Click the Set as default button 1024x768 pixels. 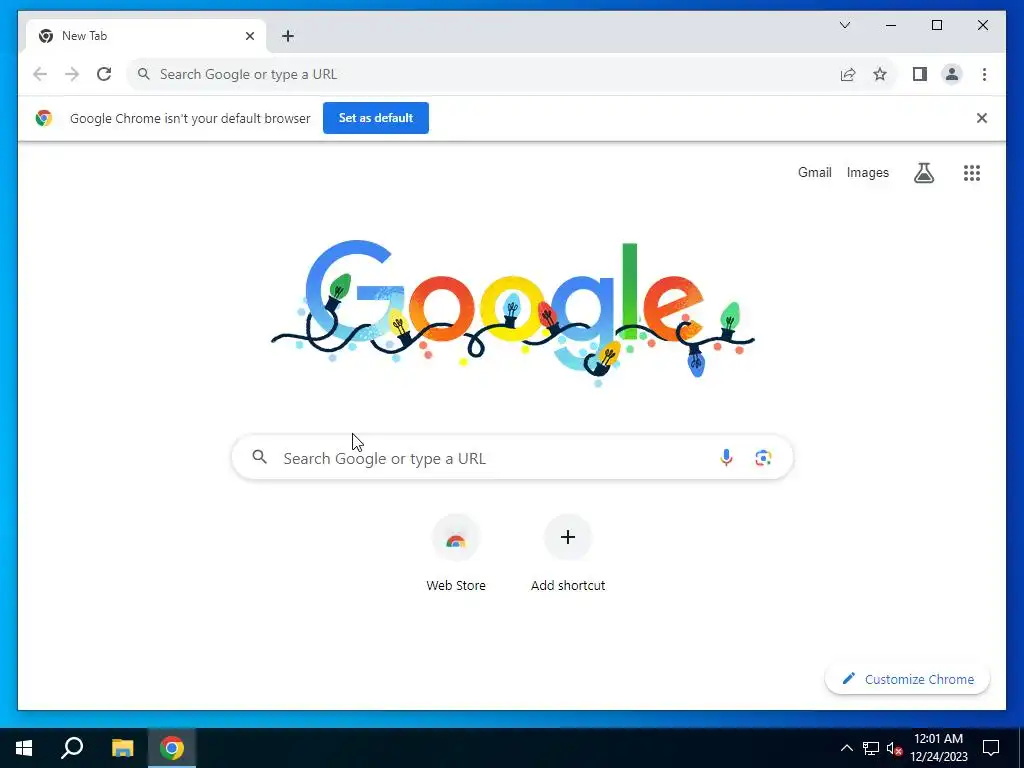pos(376,118)
